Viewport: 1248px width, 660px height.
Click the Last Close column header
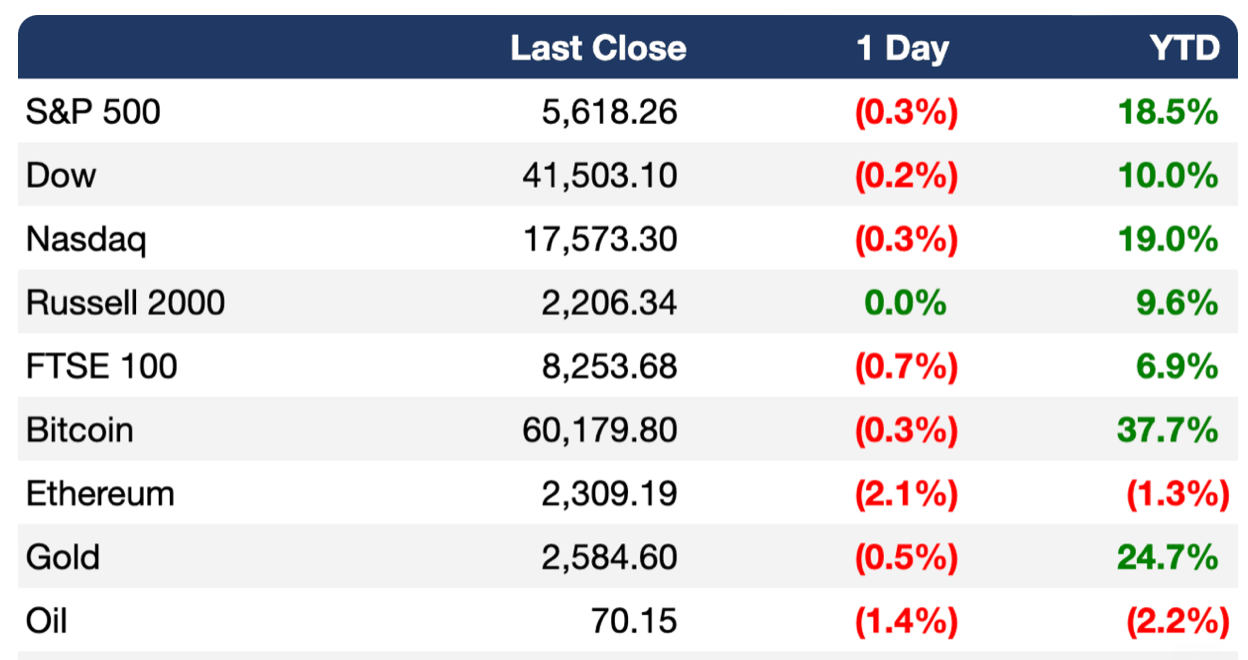pyautogui.click(x=598, y=48)
